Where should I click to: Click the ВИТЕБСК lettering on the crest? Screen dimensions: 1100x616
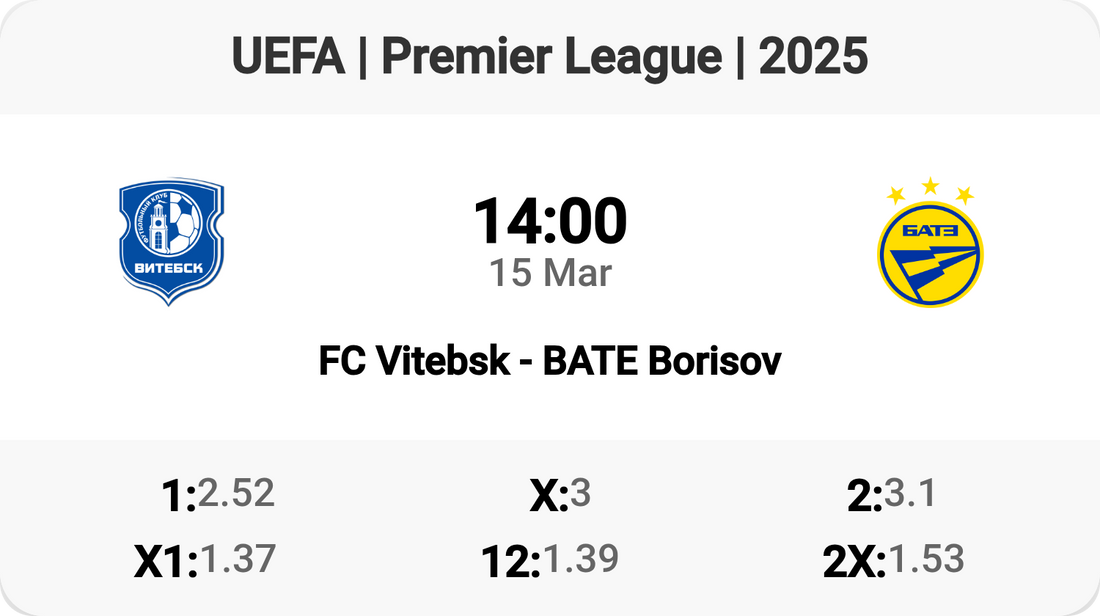(171, 268)
